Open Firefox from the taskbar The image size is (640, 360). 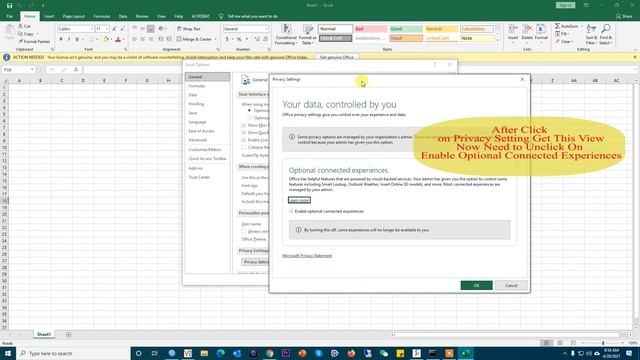[x=351, y=353]
